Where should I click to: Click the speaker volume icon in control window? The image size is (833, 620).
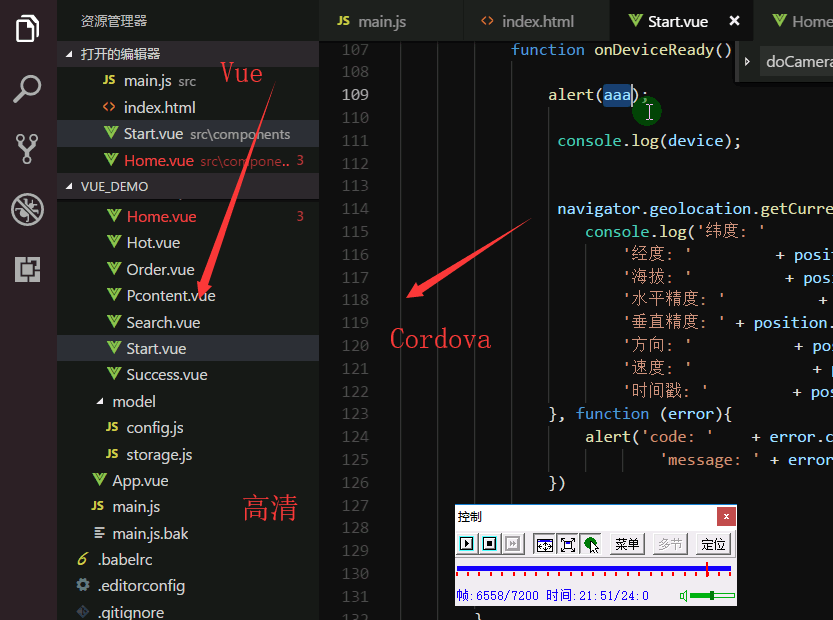point(684,596)
